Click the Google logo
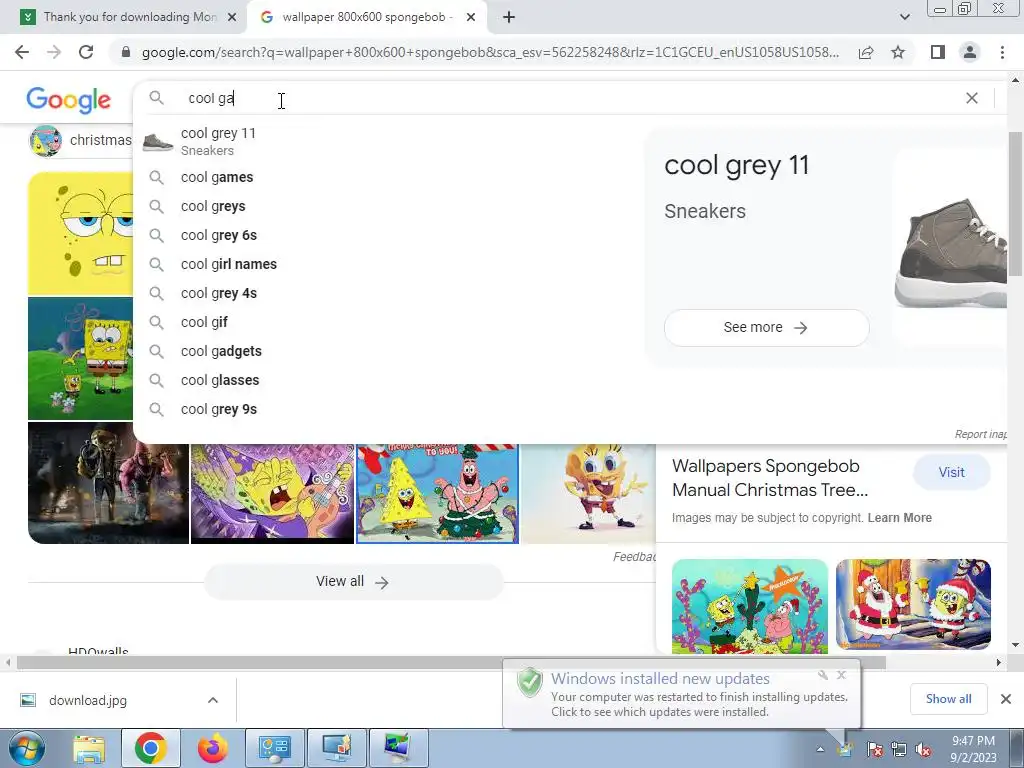 pos(69,100)
